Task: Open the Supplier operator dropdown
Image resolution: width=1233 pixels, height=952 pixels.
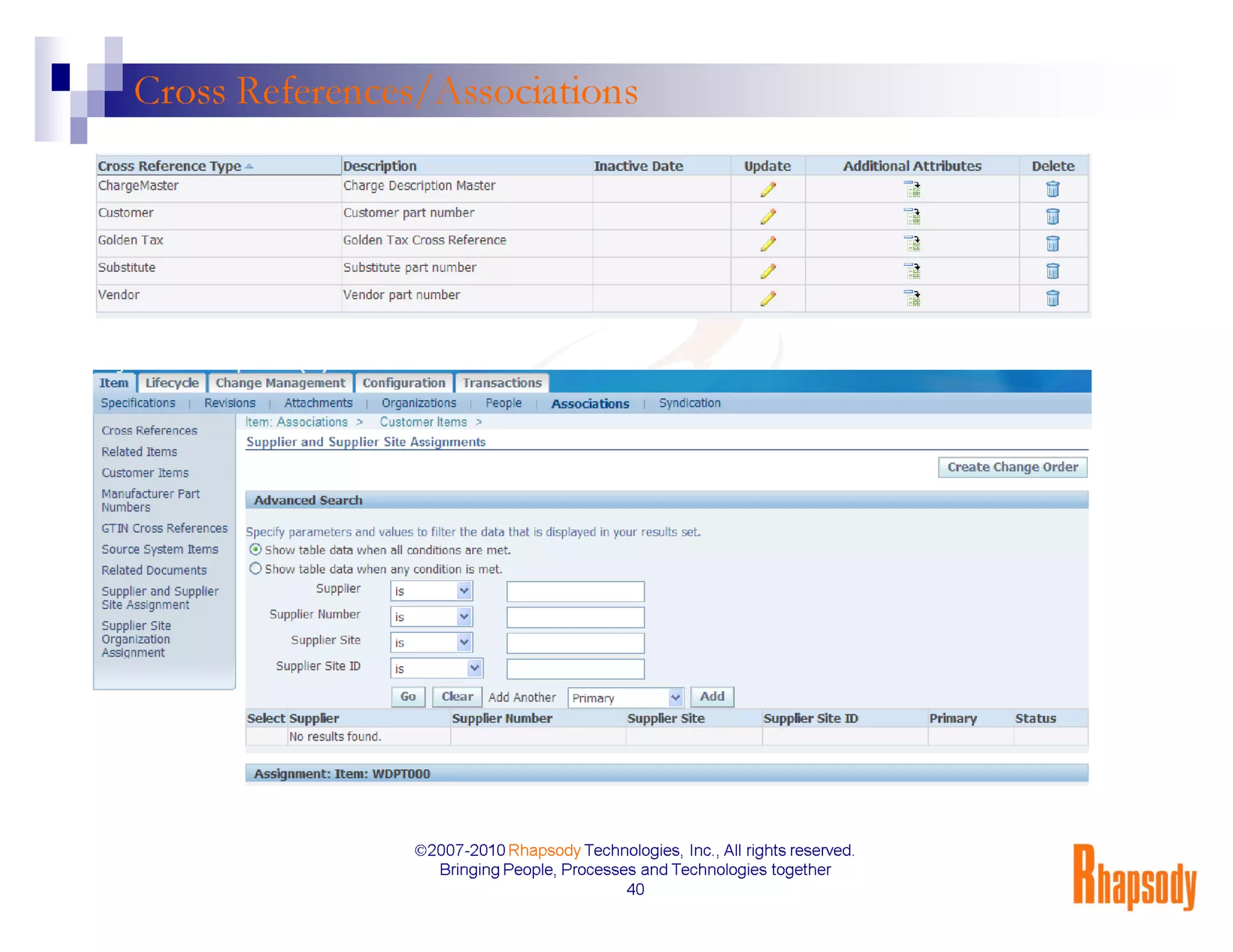Action: pyautogui.click(x=464, y=591)
